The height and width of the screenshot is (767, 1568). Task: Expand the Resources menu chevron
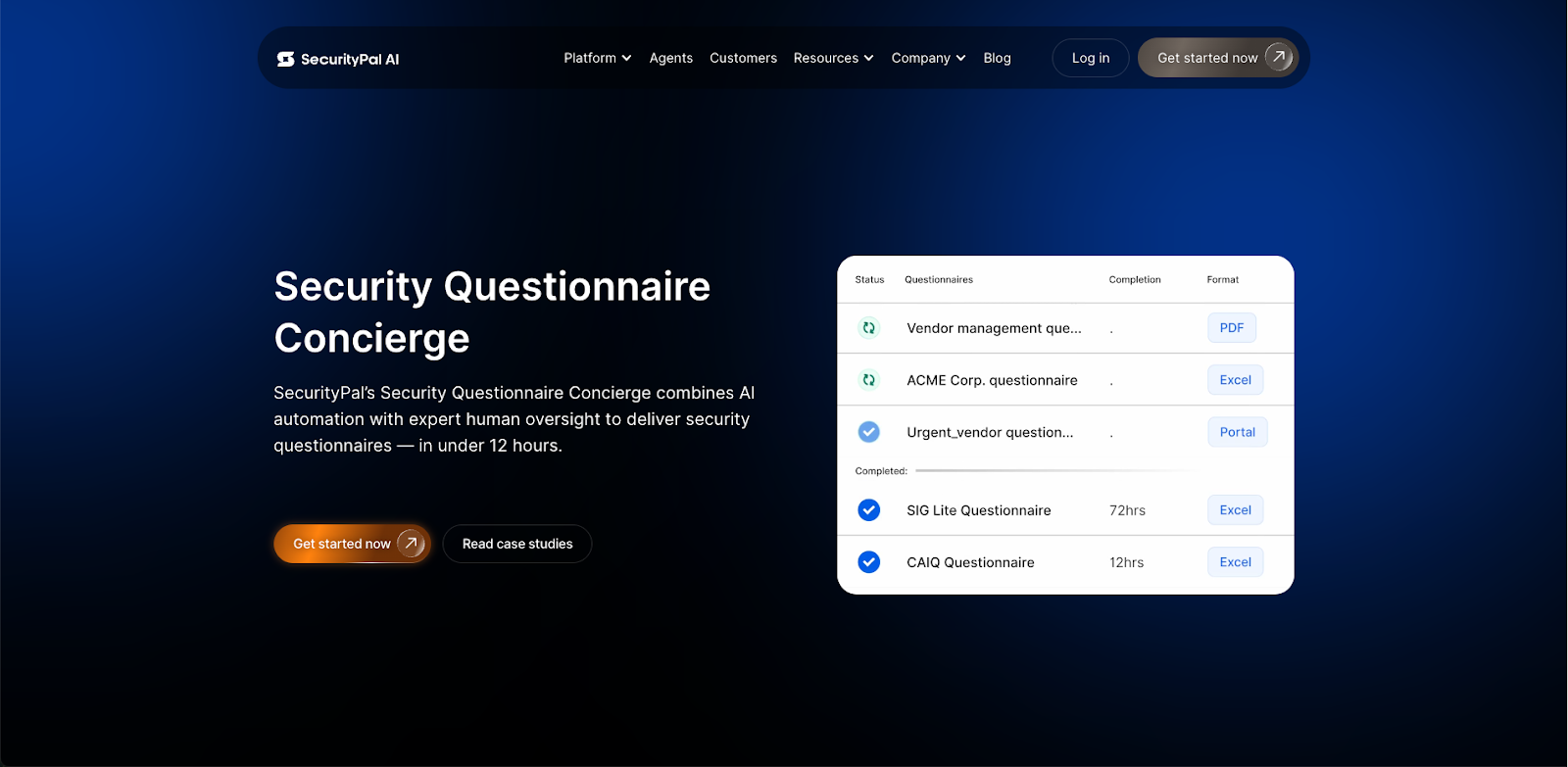click(868, 59)
